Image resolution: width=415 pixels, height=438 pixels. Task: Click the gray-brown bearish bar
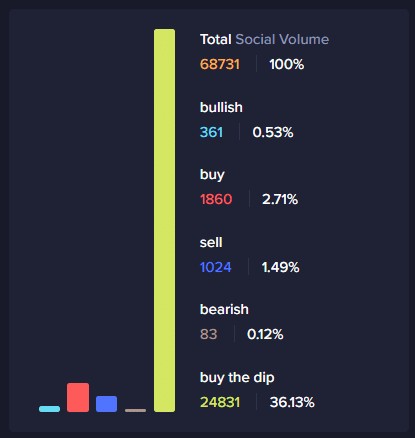coord(135,410)
